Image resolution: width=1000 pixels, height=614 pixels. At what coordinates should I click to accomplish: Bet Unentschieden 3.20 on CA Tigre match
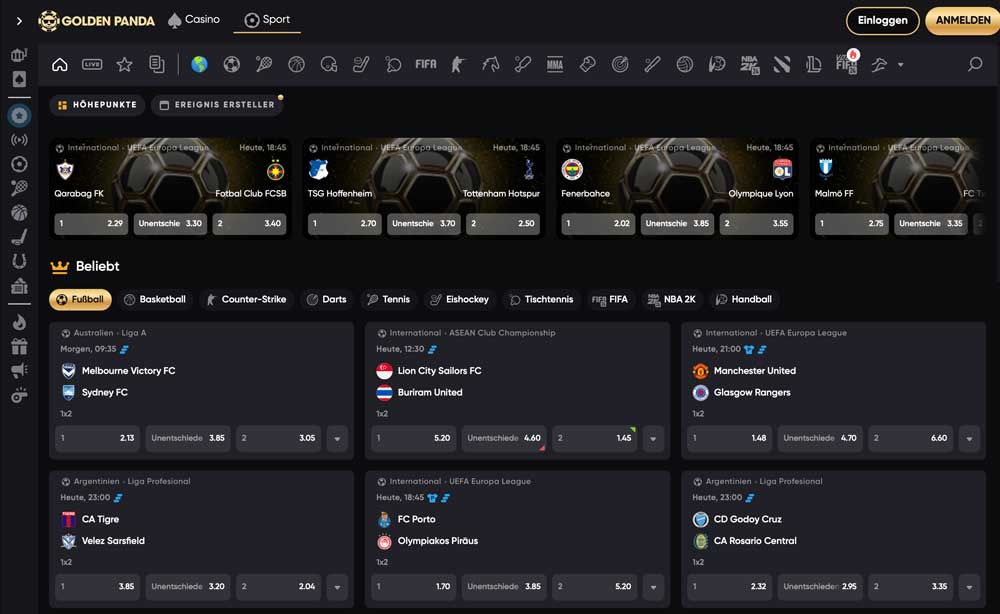click(x=188, y=587)
